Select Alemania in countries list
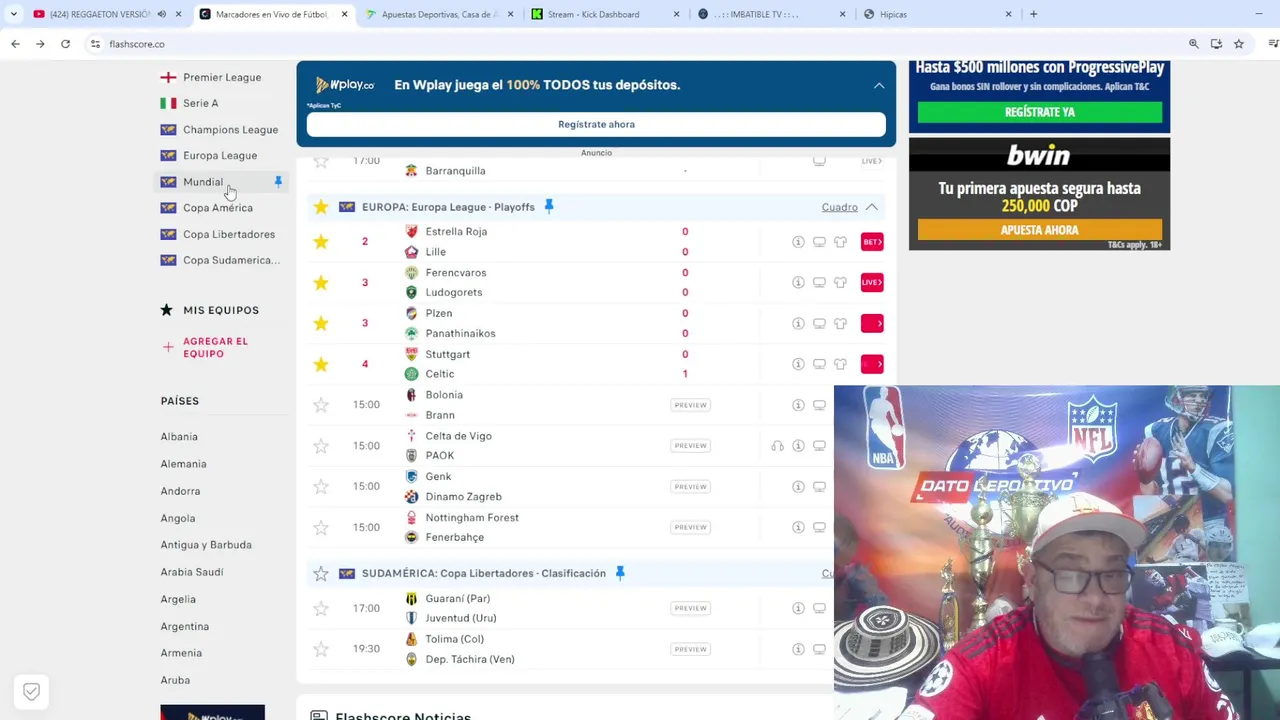1280x720 pixels. (x=183, y=464)
